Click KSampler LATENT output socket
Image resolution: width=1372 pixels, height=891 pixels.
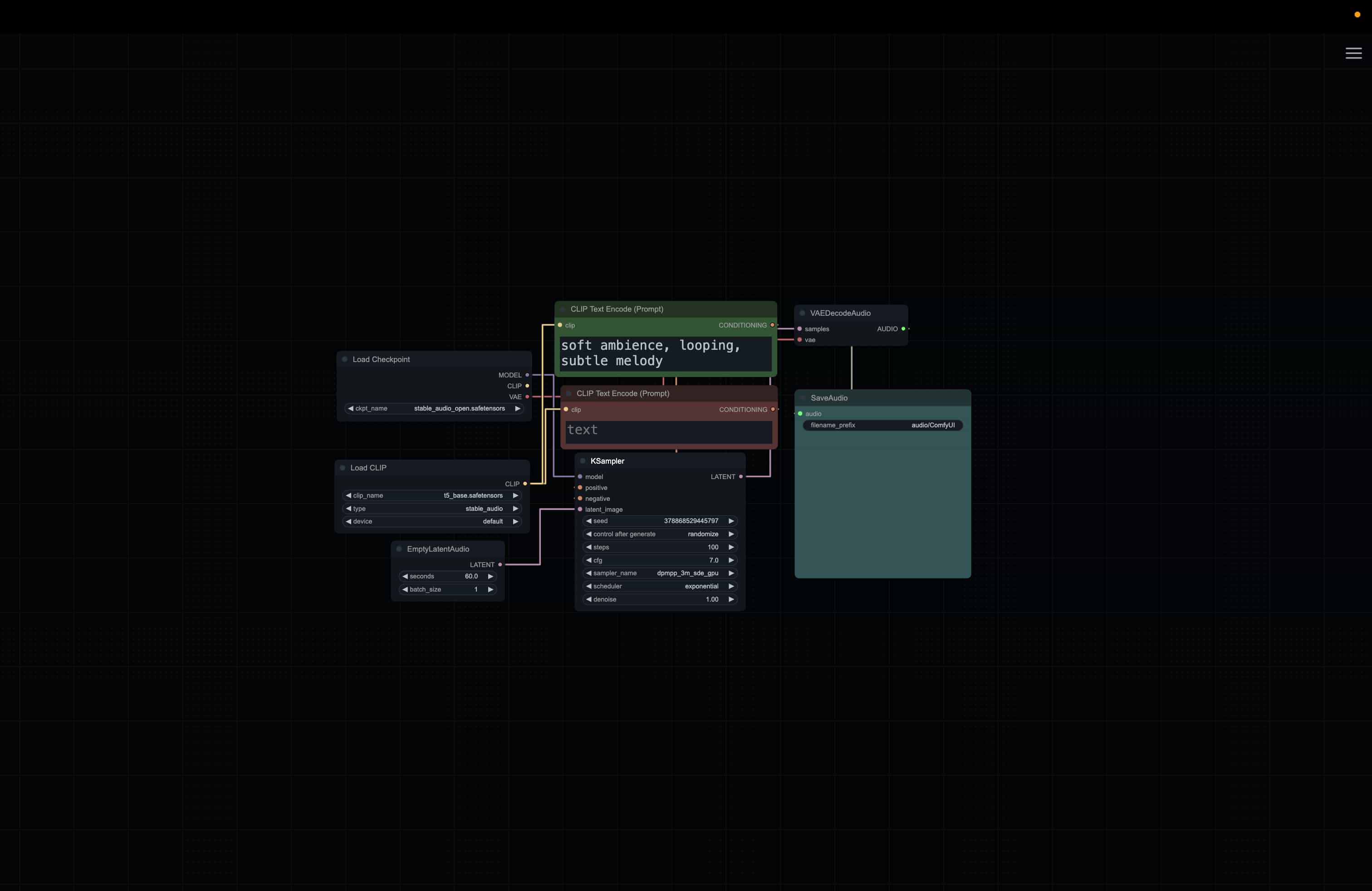pos(741,477)
